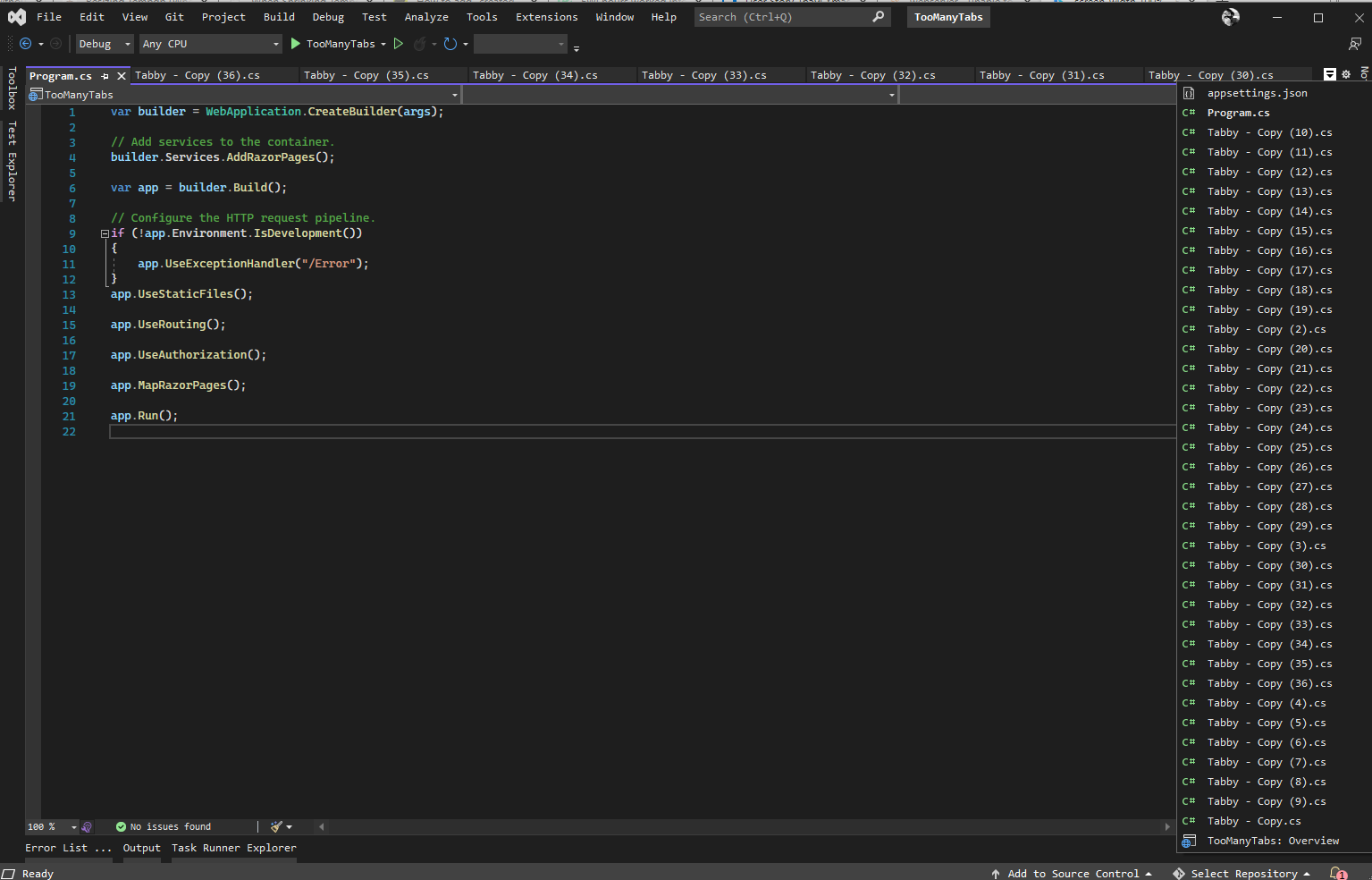The image size is (1372, 880).
Task: Click Start Without Debugging outline play icon
Action: tap(399, 44)
